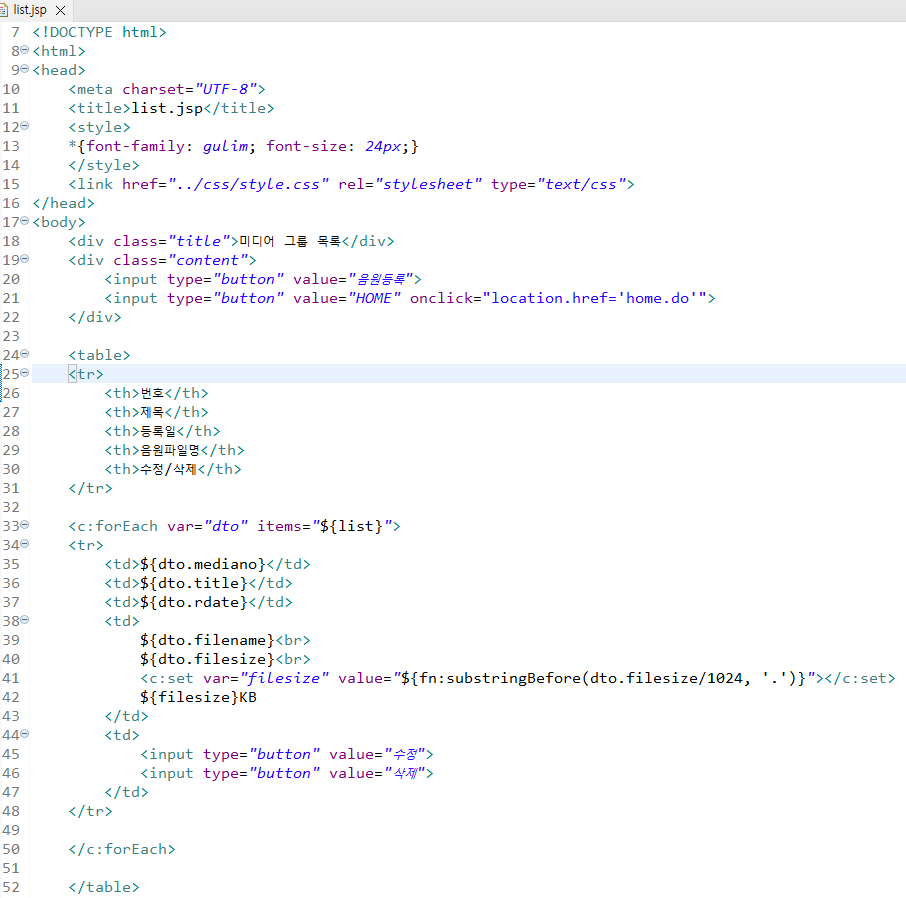Click the "../css/style.css" href value

tap(248, 184)
